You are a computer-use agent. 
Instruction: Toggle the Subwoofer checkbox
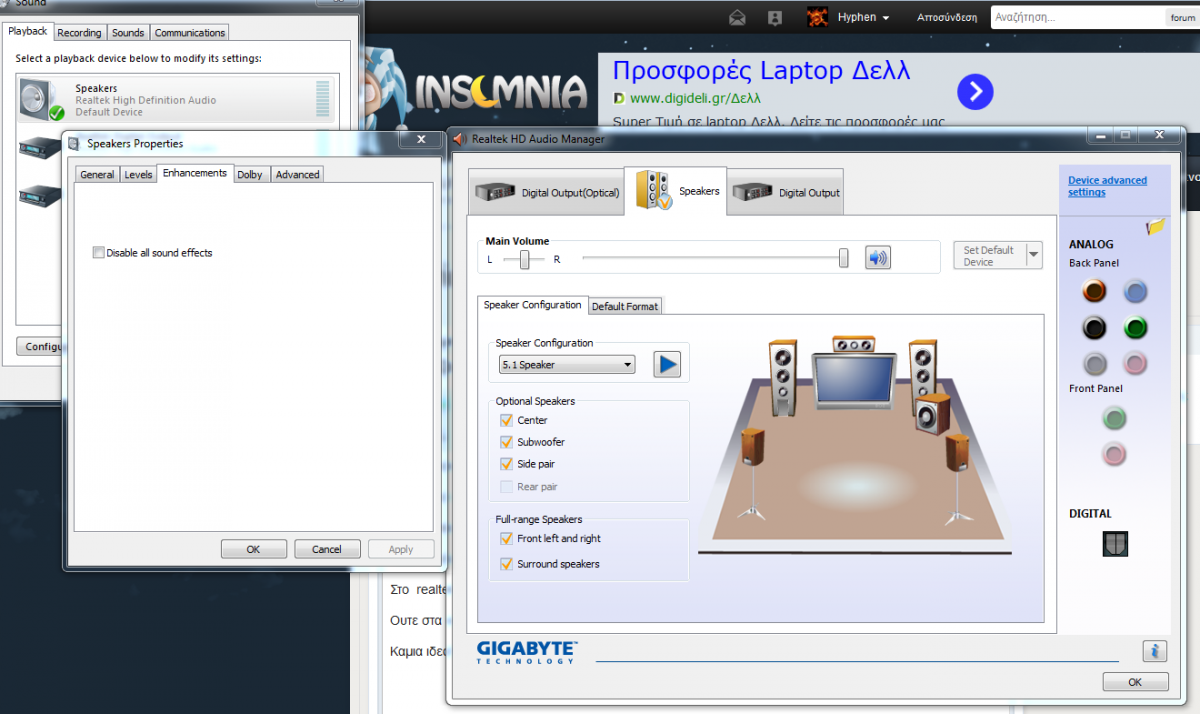[x=506, y=442]
